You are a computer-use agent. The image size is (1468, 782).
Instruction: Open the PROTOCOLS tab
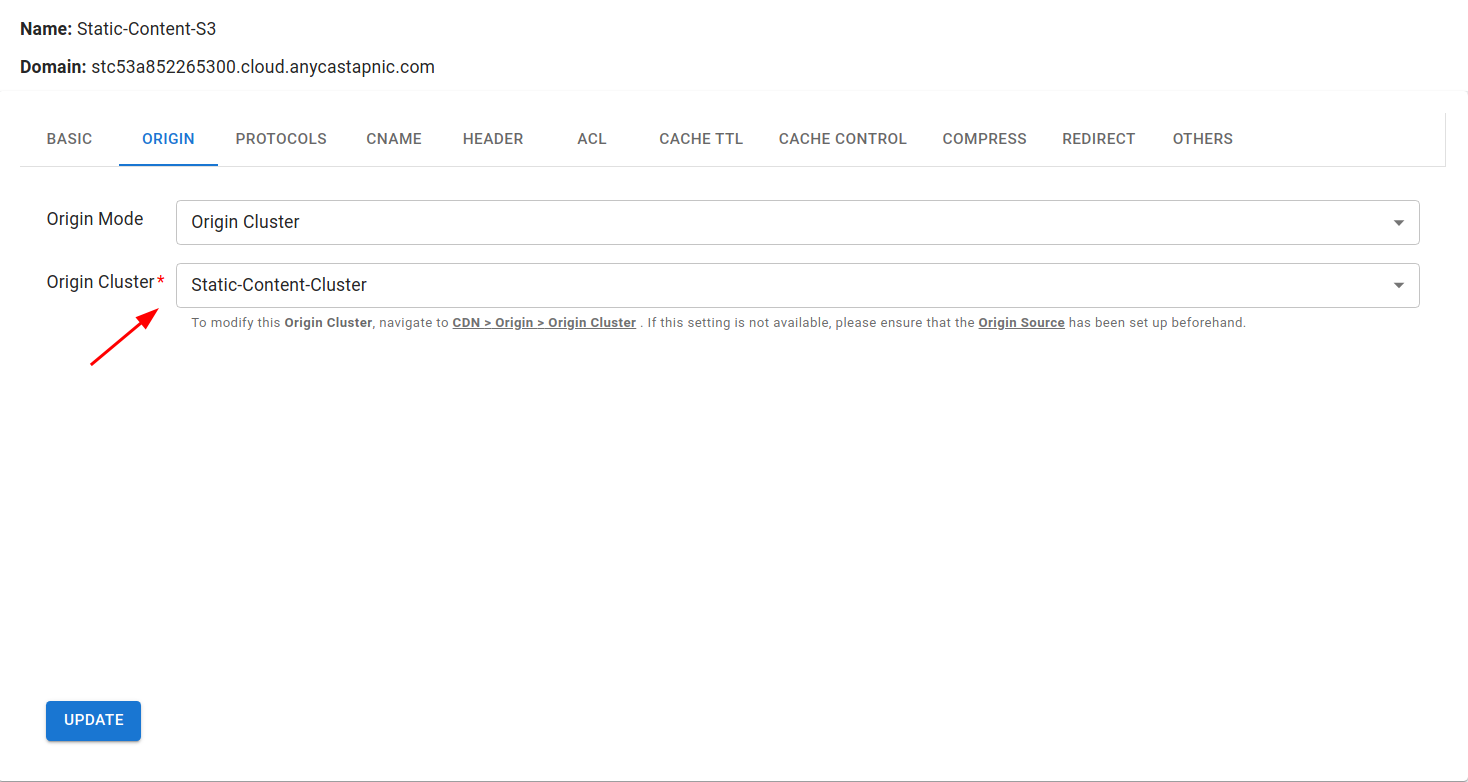tap(281, 139)
